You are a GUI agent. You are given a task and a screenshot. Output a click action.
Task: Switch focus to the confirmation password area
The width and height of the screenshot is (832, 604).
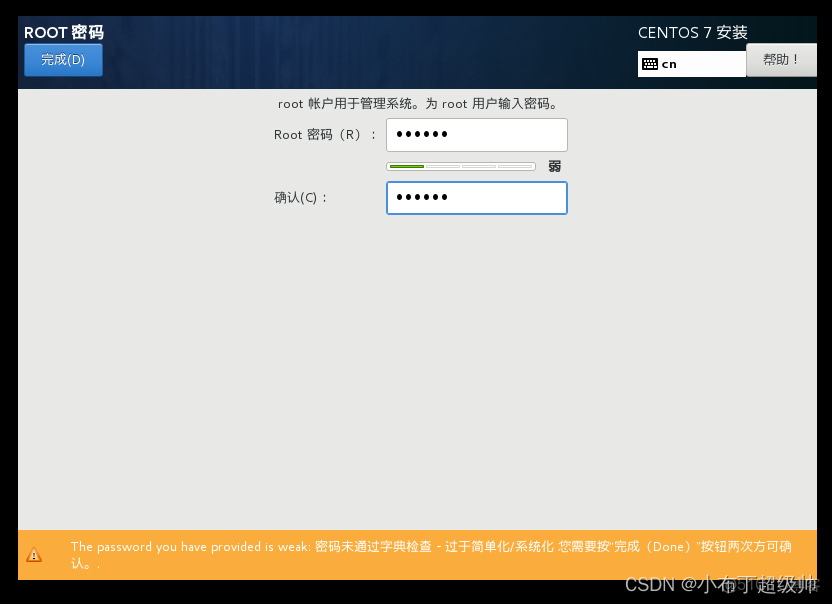(477, 198)
